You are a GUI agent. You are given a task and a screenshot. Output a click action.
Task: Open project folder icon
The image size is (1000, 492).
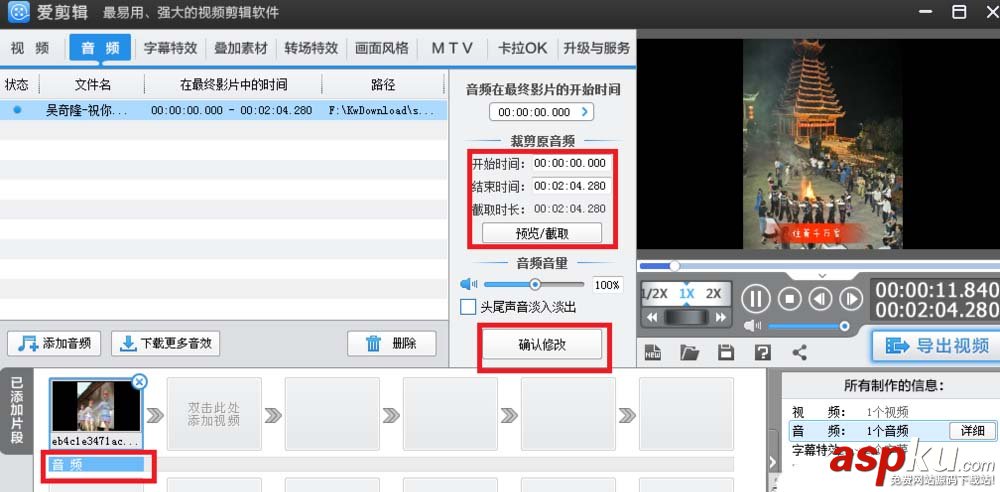[x=689, y=352]
